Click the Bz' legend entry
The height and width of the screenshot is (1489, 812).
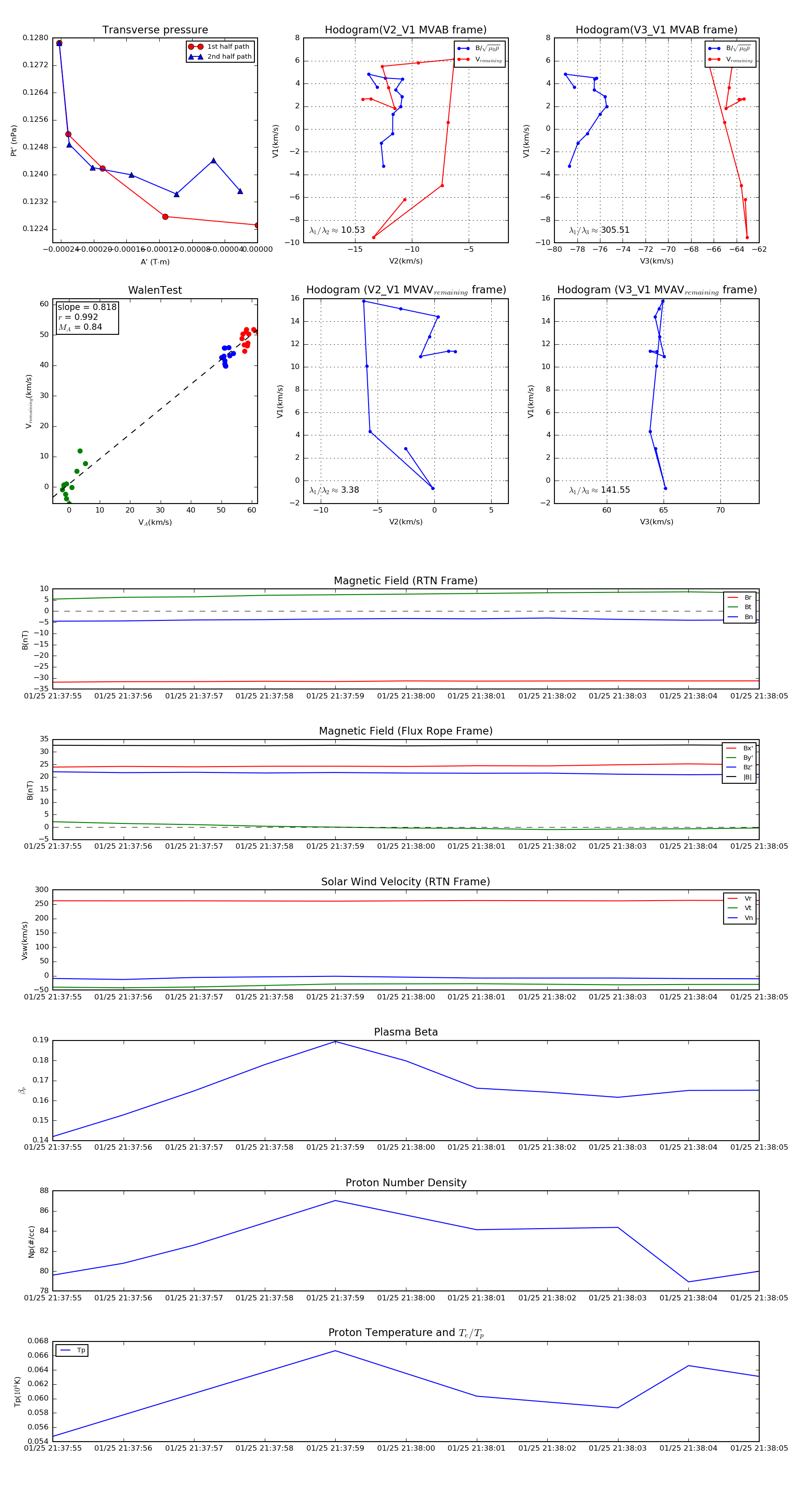coord(739,768)
